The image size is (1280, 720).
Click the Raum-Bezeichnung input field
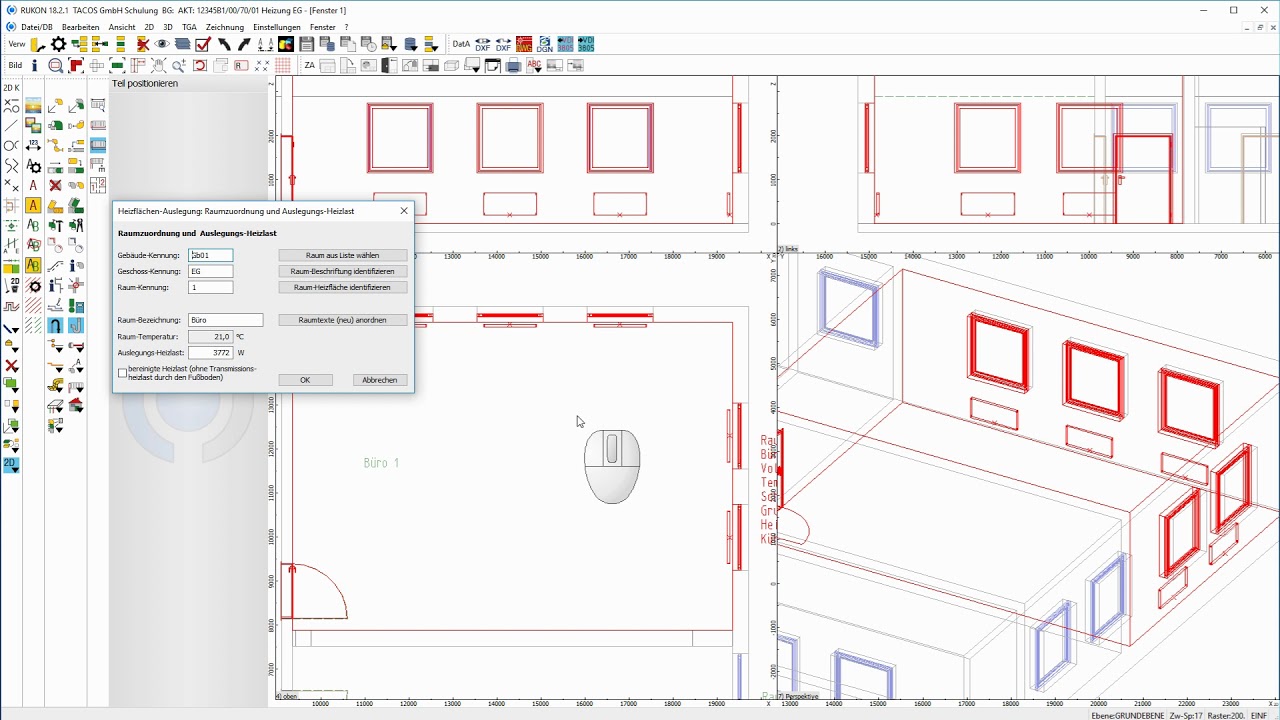pos(225,320)
